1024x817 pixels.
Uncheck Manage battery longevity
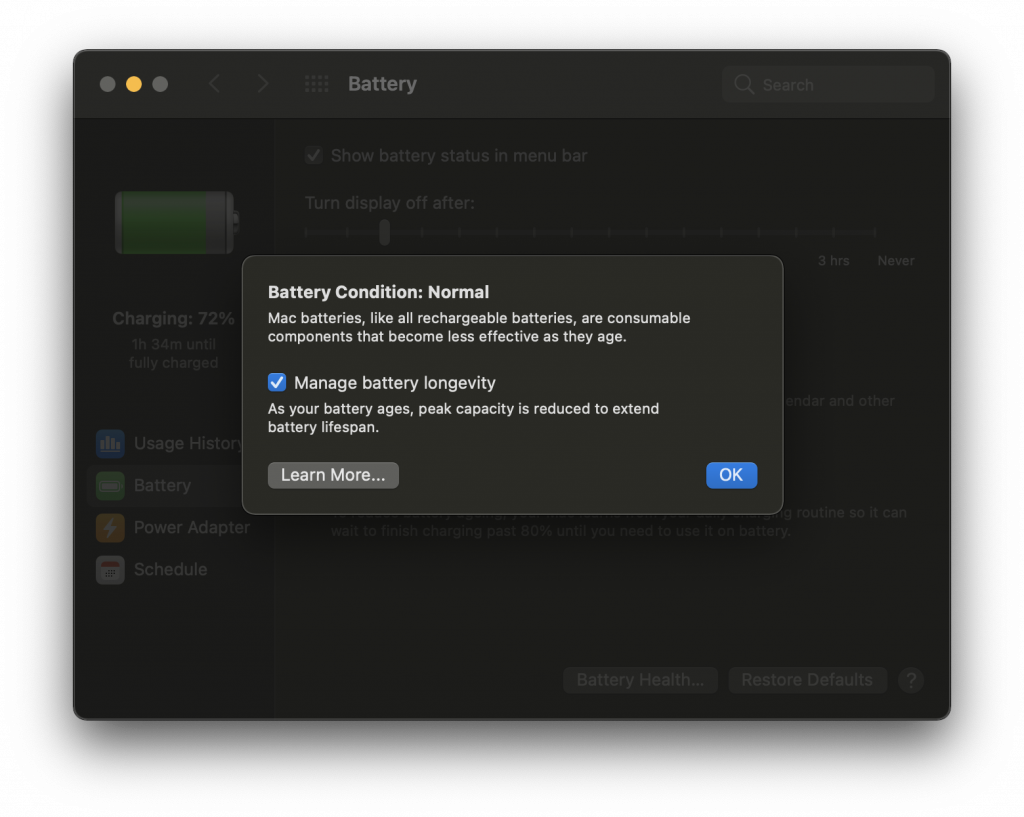tap(277, 382)
